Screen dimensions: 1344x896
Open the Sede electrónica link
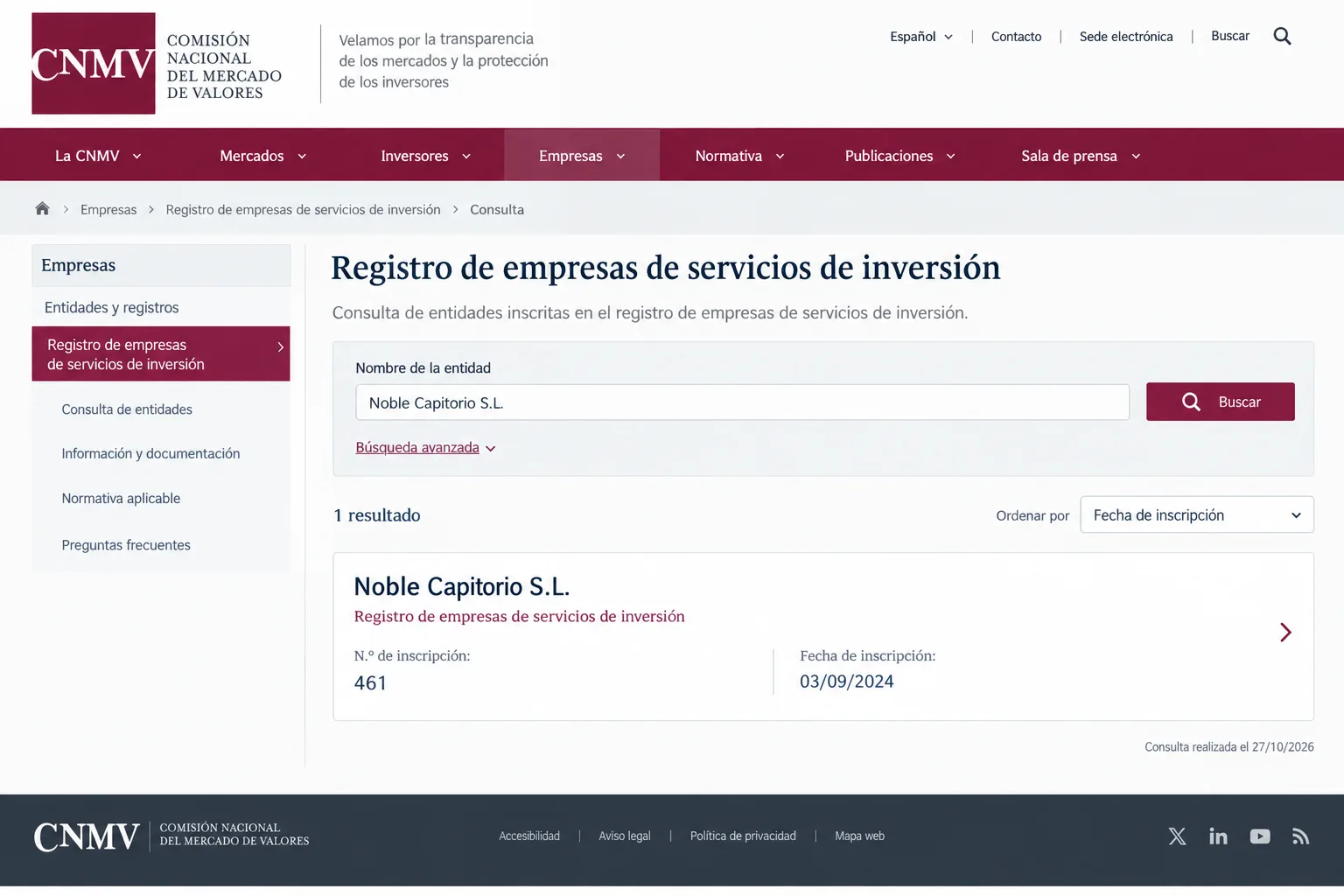[1126, 37]
